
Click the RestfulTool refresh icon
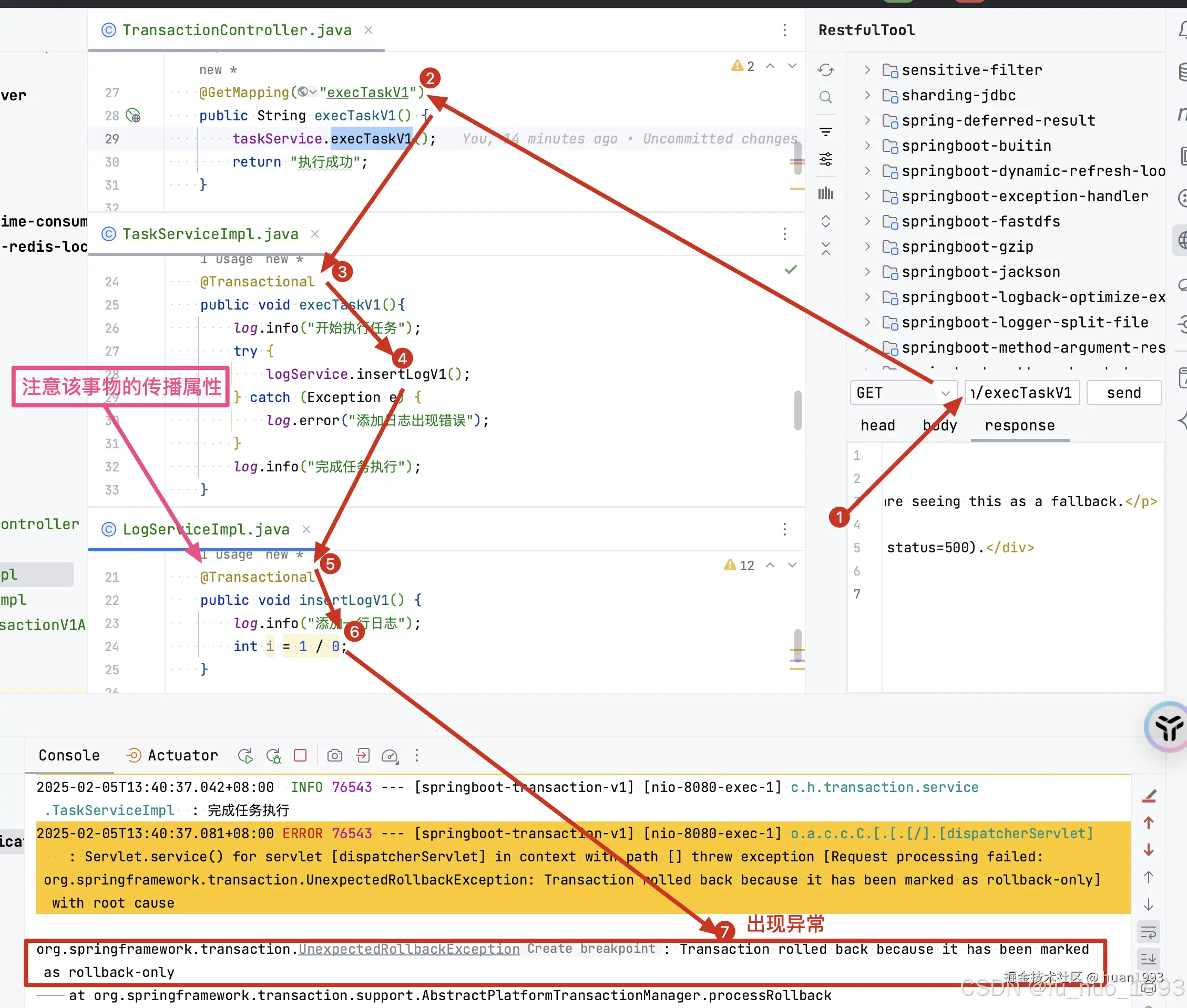(825, 70)
